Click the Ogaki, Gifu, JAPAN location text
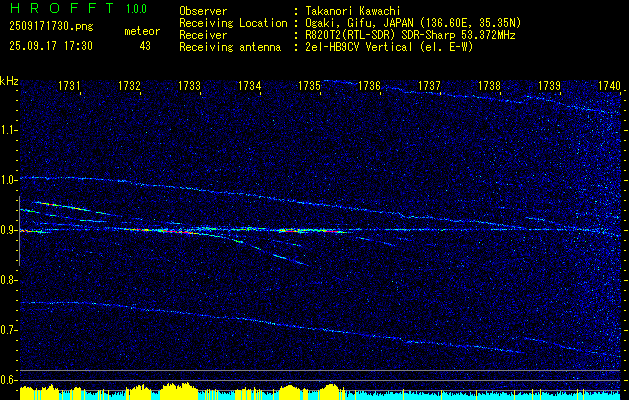Screen dimensions: 629x400 click(x=413, y=23)
